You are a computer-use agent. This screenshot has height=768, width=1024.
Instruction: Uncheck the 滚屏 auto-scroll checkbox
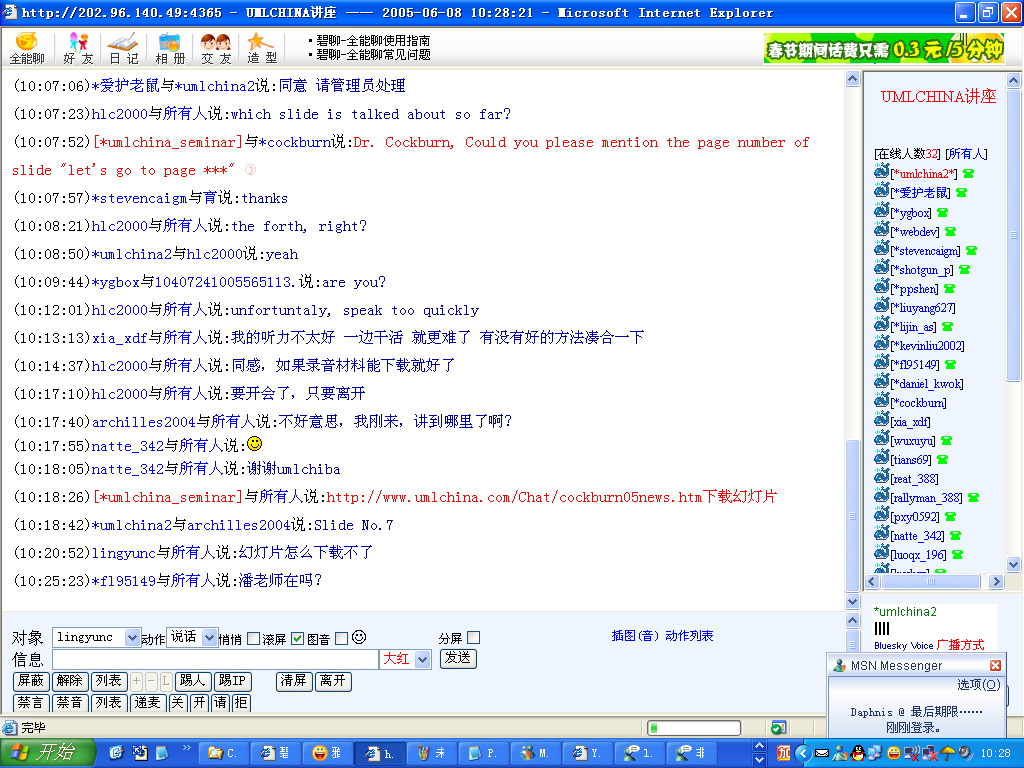pyautogui.click(x=297, y=639)
